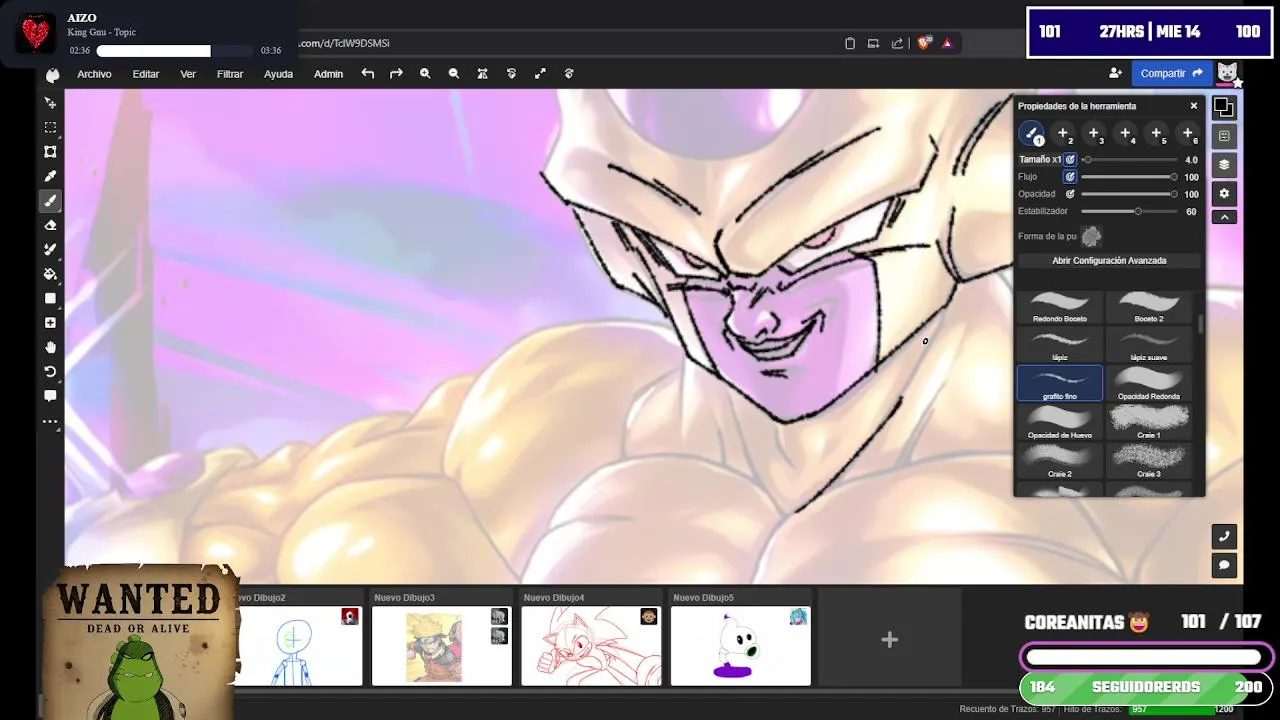Image resolution: width=1280 pixels, height=720 pixels.
Task: Select the Rotate view tool
Action: (50, 371)
